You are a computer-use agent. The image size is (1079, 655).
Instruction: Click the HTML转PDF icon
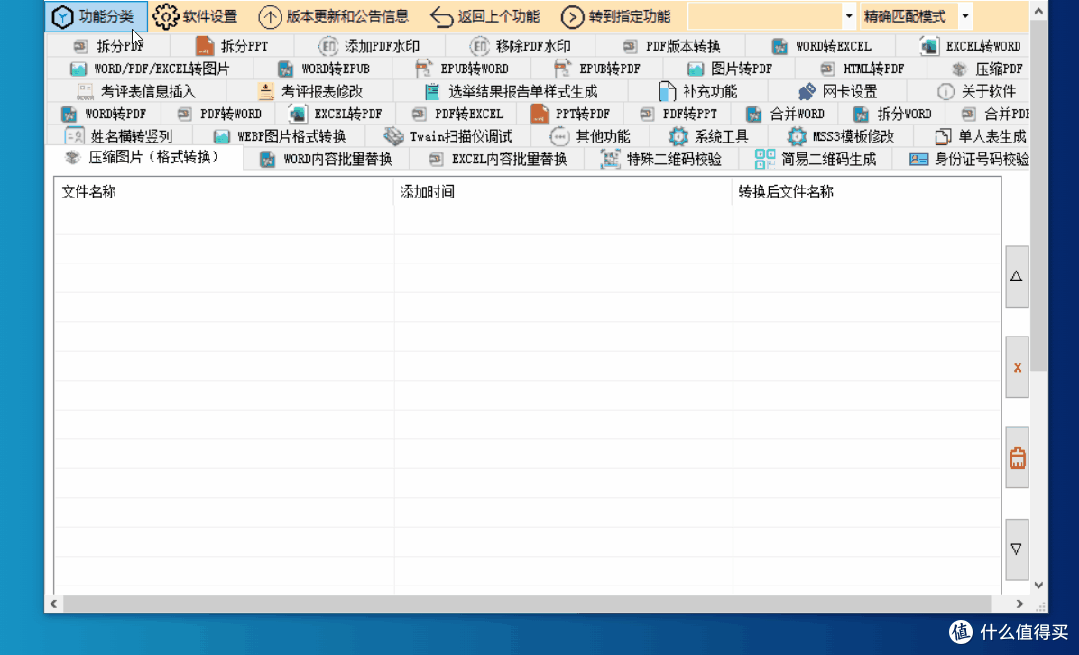click(827, 69)
